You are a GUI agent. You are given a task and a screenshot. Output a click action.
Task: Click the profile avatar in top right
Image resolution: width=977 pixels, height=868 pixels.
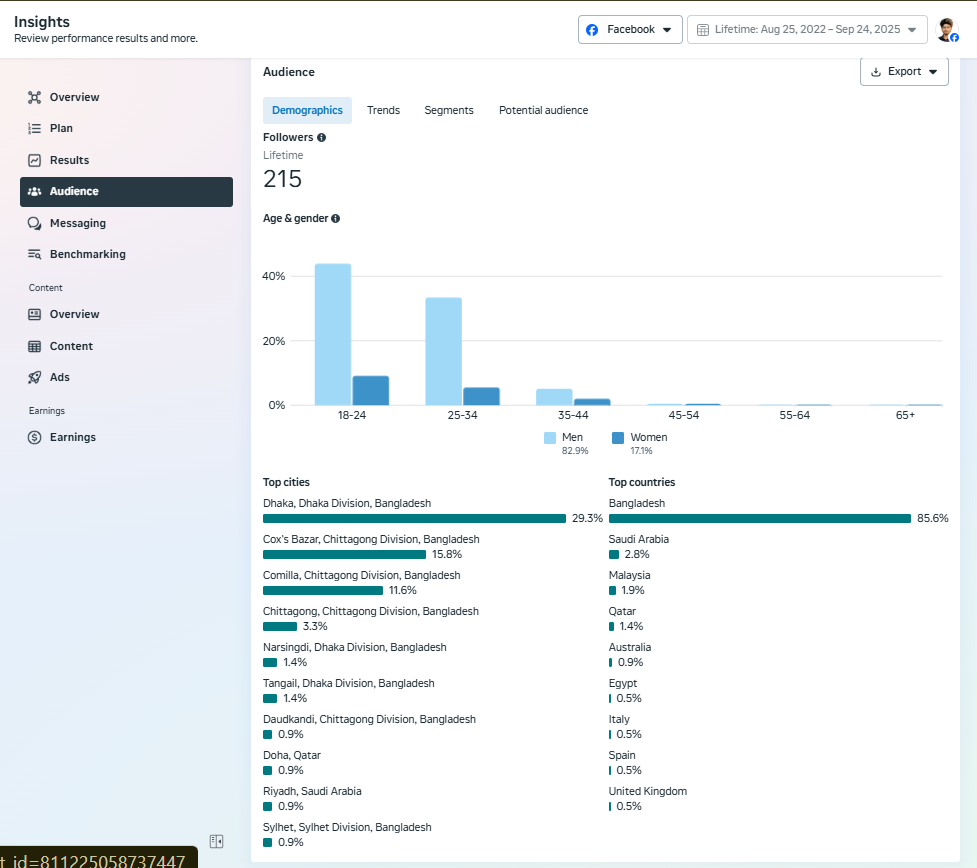pos(946,30)
